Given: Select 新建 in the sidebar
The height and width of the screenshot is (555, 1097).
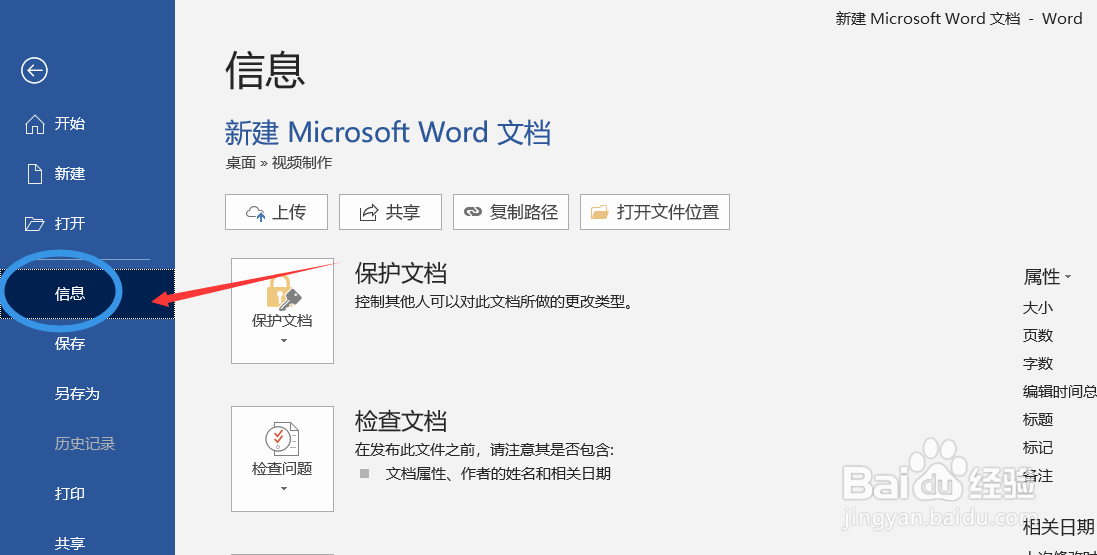Looking at the screenshot, I should click(x=87, y=174).
